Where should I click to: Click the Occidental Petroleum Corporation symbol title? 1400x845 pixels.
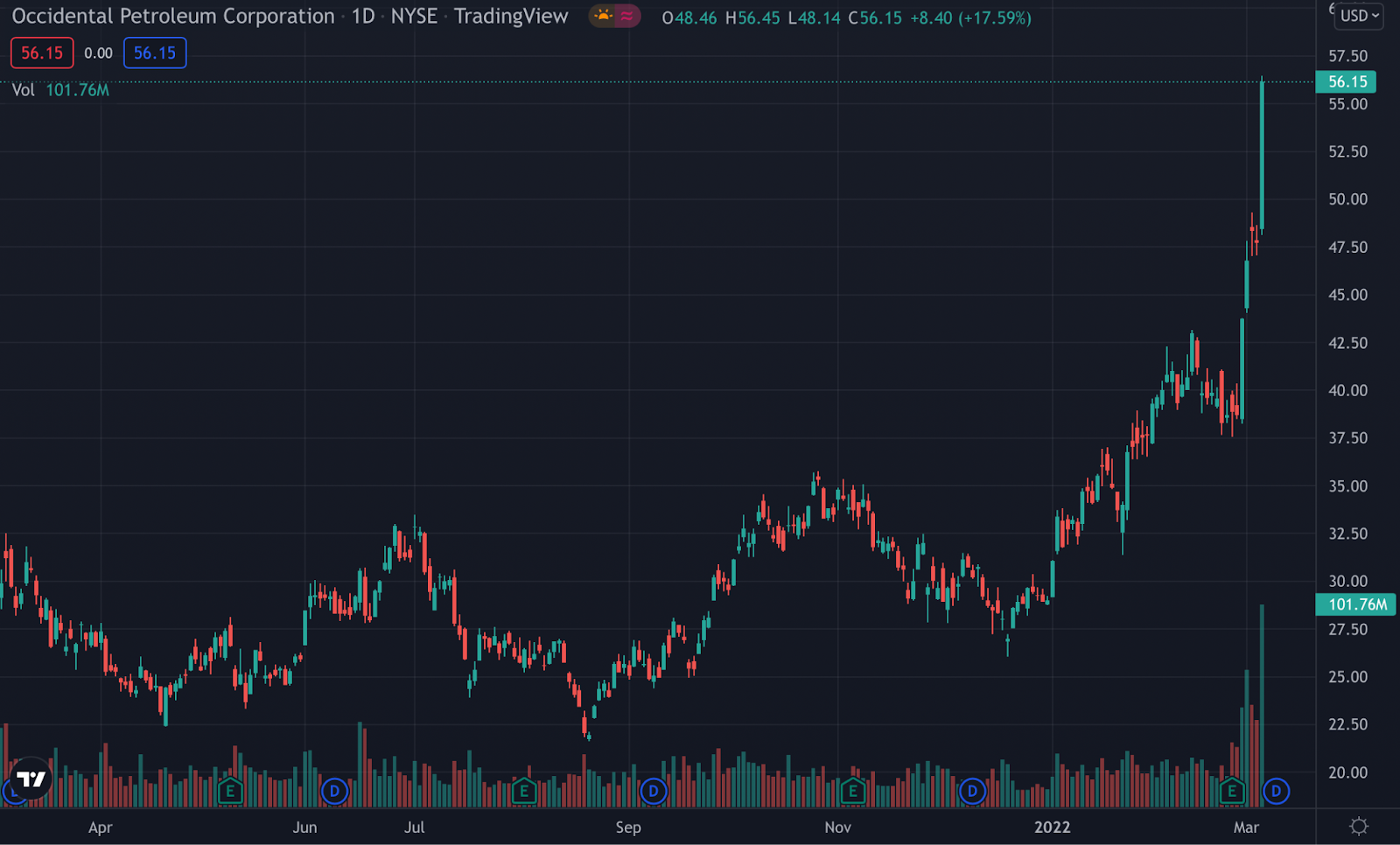(173, 17)
